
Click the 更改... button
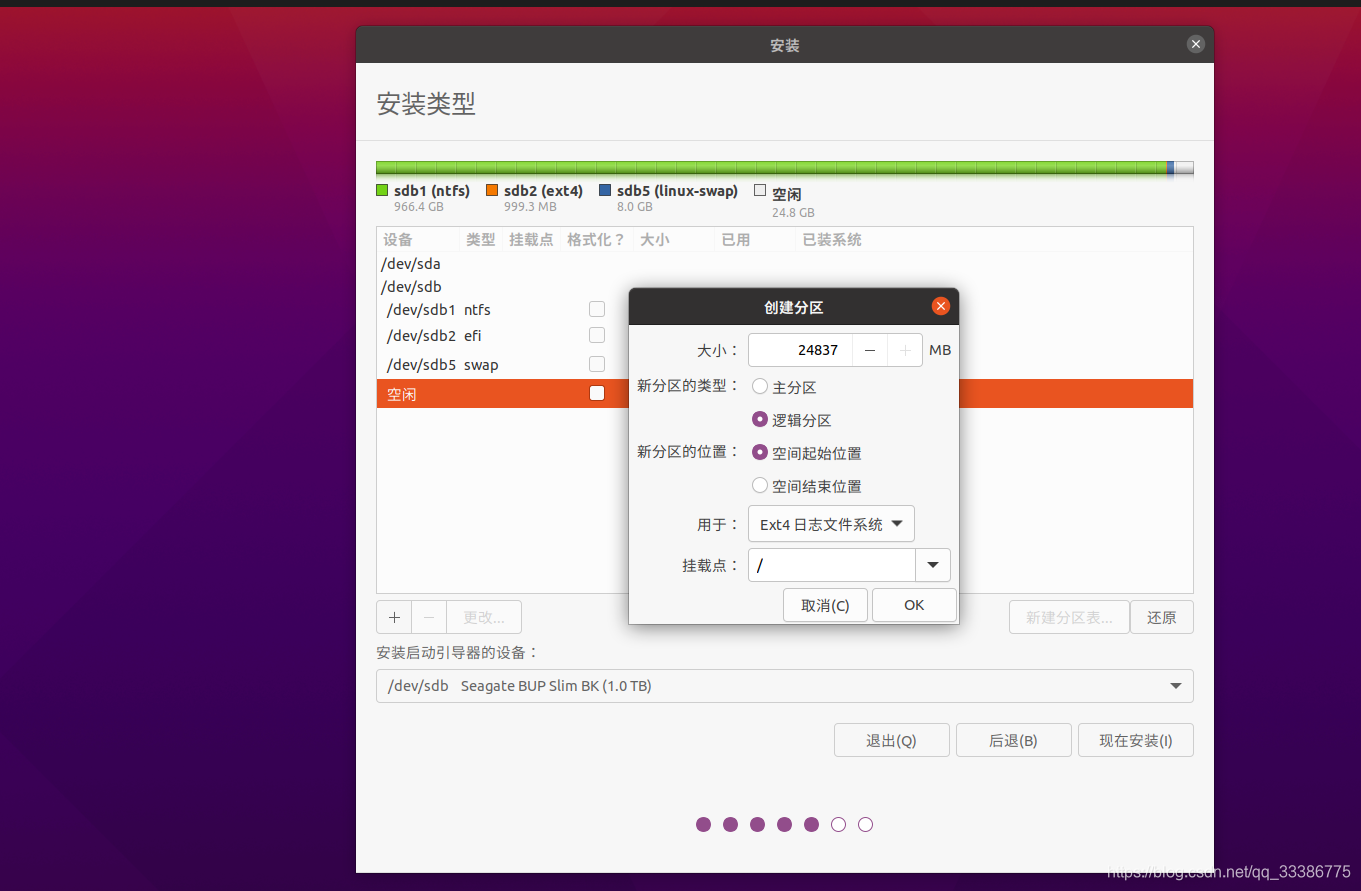point(484,617)
